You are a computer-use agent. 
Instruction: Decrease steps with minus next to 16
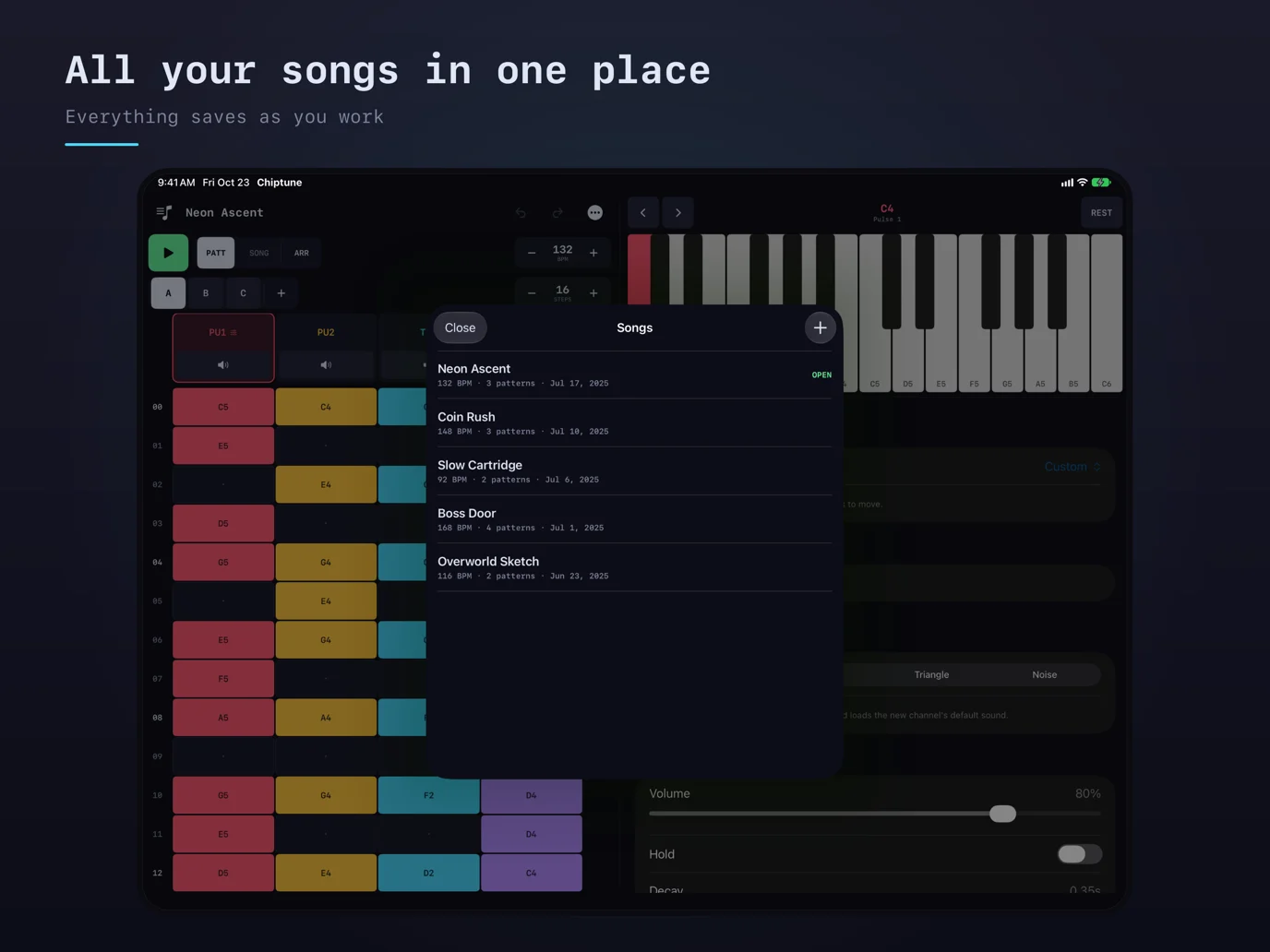coord(532,293)
